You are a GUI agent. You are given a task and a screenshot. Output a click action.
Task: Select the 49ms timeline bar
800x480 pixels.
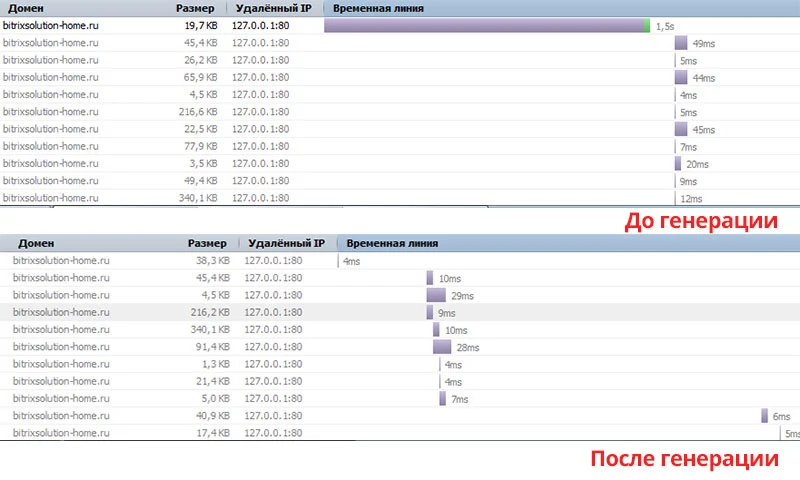[681, 43]
